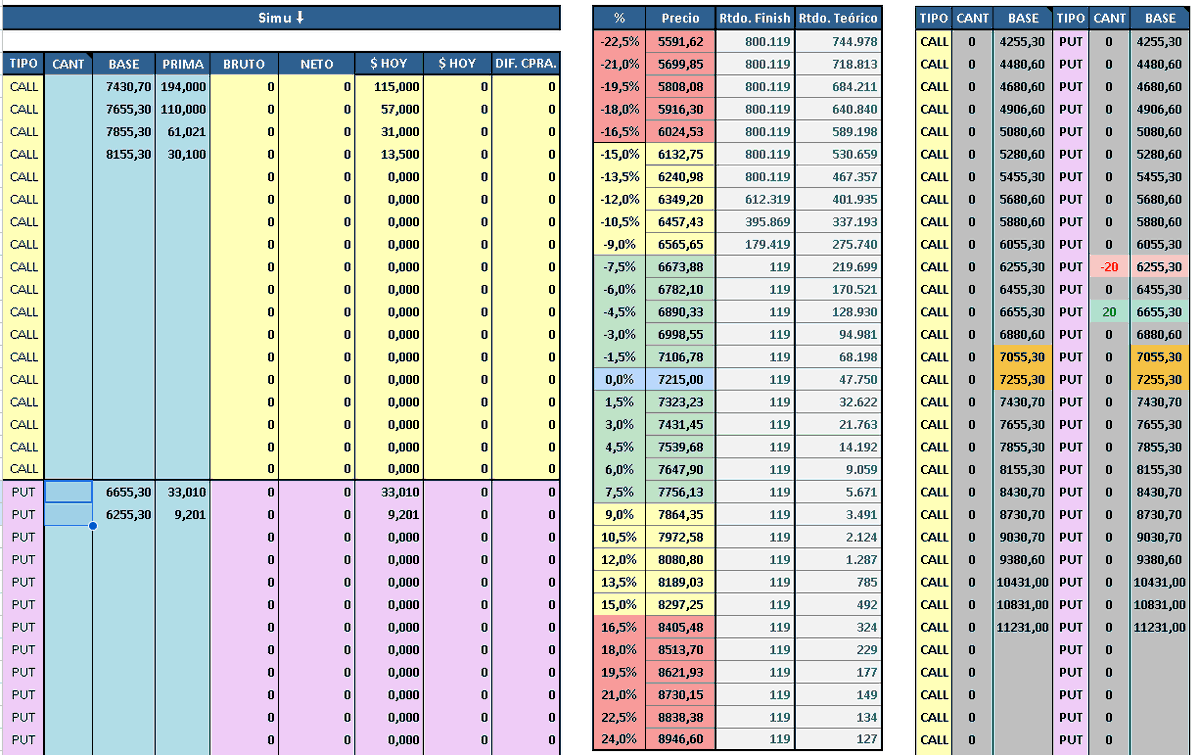The image size is (1200, 755).
Task: Click the % column header
Action: pyautogui.click(x=619, y=18)
